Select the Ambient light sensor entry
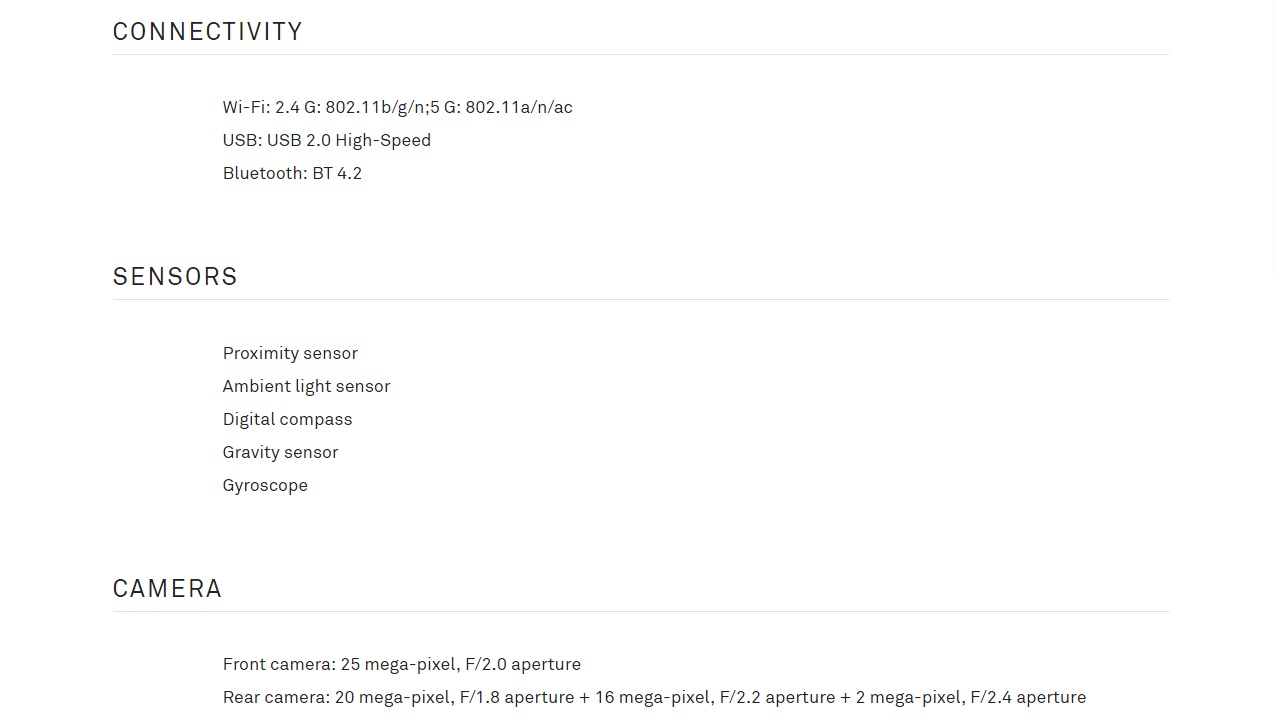Viewport: 1274px width, 723px height. click(306, 386)
